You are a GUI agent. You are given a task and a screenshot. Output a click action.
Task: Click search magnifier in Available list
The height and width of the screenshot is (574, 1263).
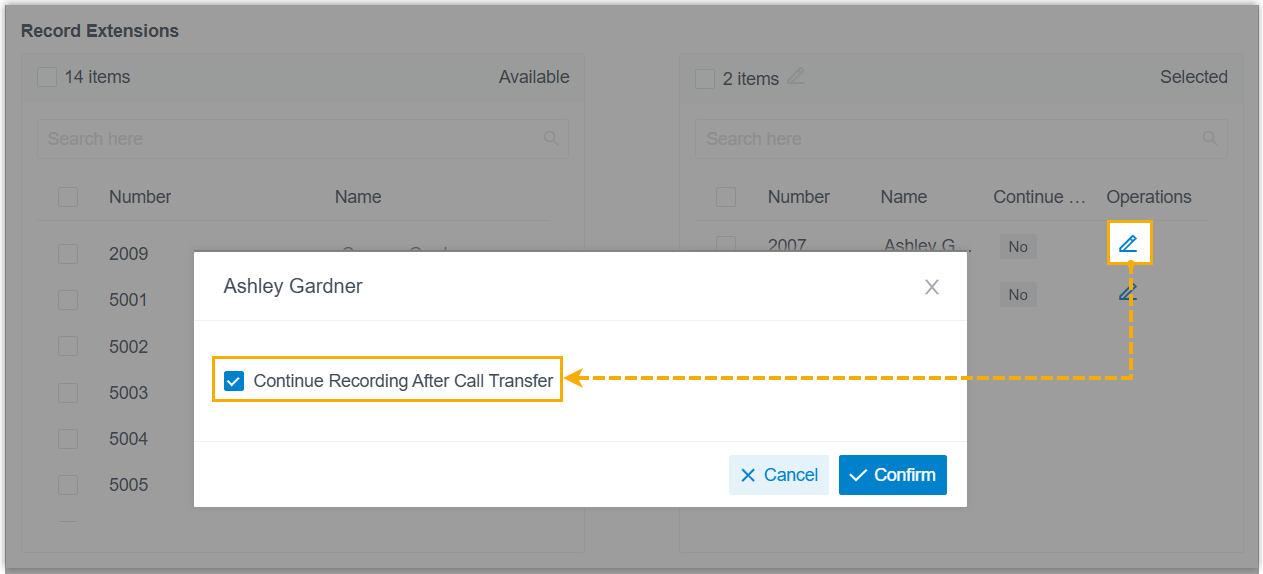551,139
